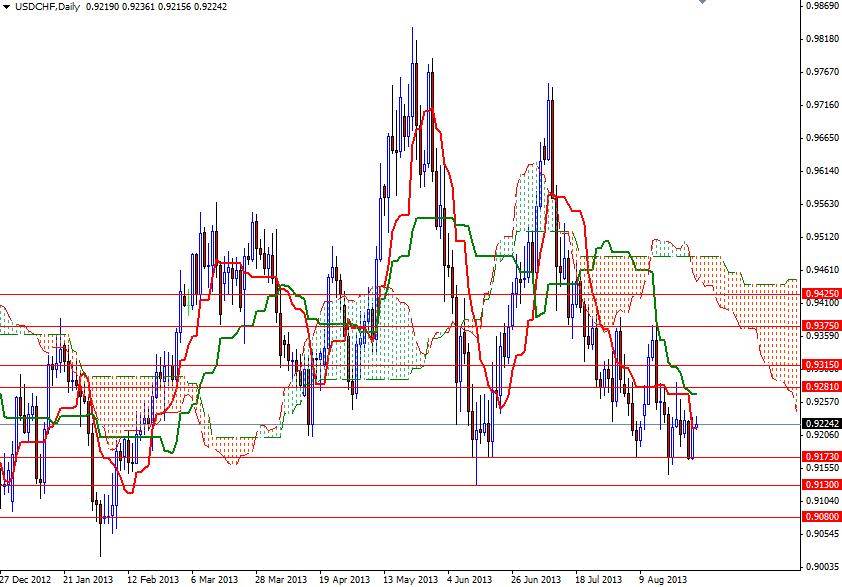
Task: Click the 0.98180 price scale value
Action: click(820, 39)
